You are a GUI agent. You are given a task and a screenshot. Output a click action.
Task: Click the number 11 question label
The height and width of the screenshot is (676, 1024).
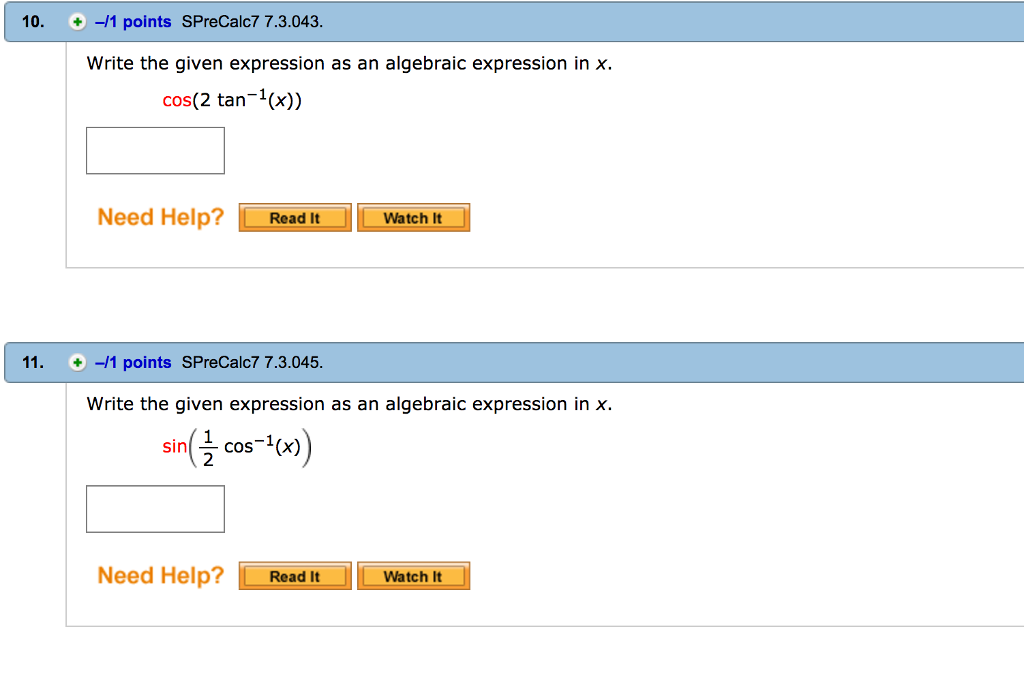coord(31,363)
